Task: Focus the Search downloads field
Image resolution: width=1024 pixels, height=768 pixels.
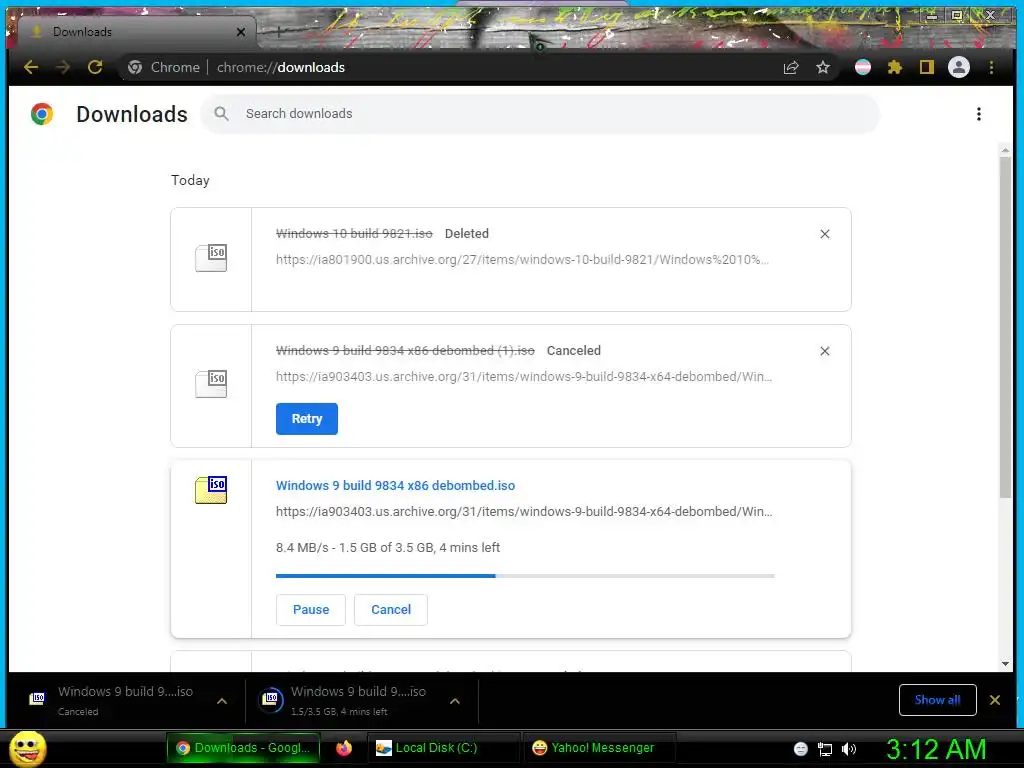Action: coord(540,114)
